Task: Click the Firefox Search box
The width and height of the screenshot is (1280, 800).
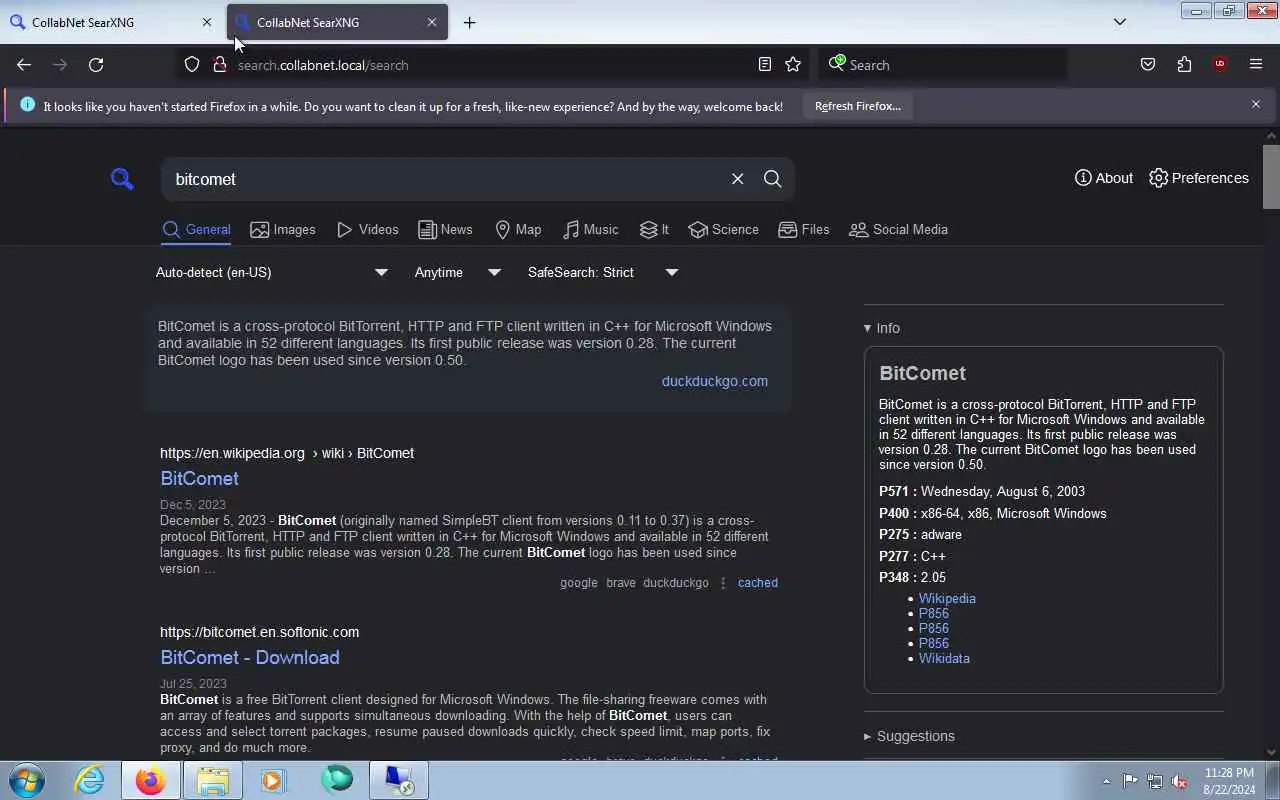Action: click(x=943, y=65)
